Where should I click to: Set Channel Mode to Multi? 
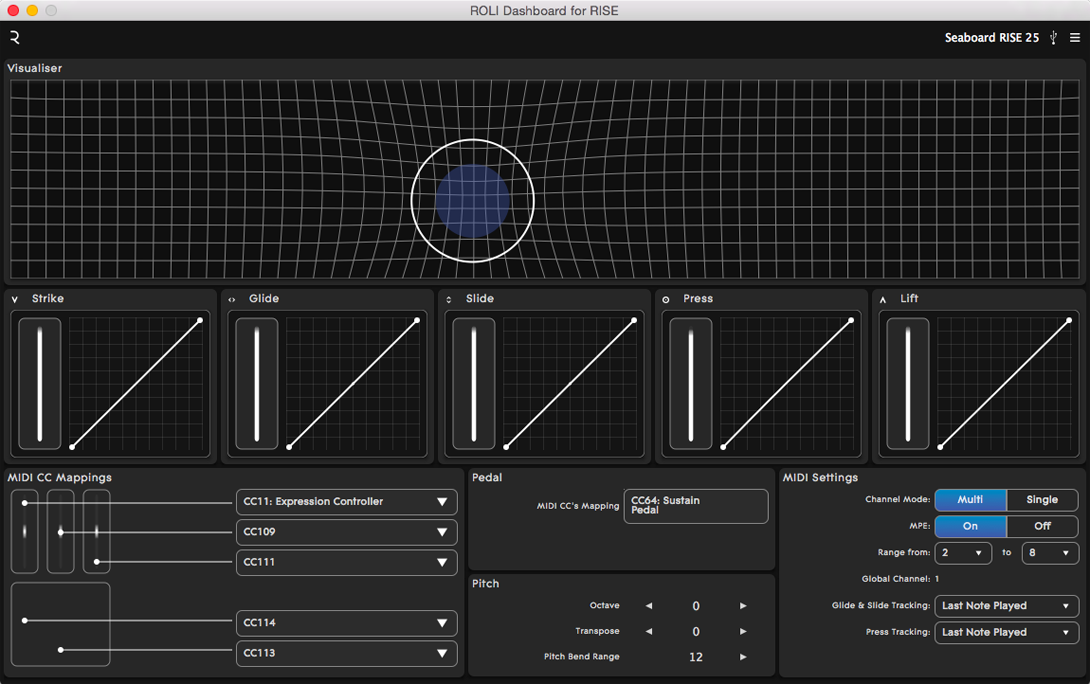(970, 500)
